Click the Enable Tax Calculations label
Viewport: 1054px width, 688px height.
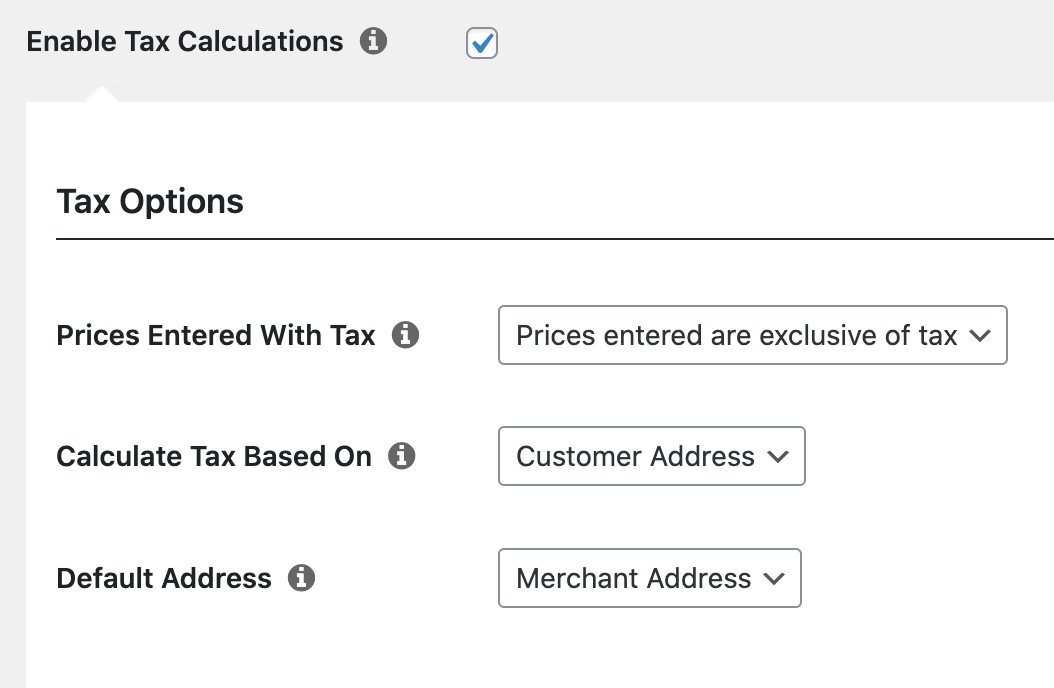pos(185,42)
